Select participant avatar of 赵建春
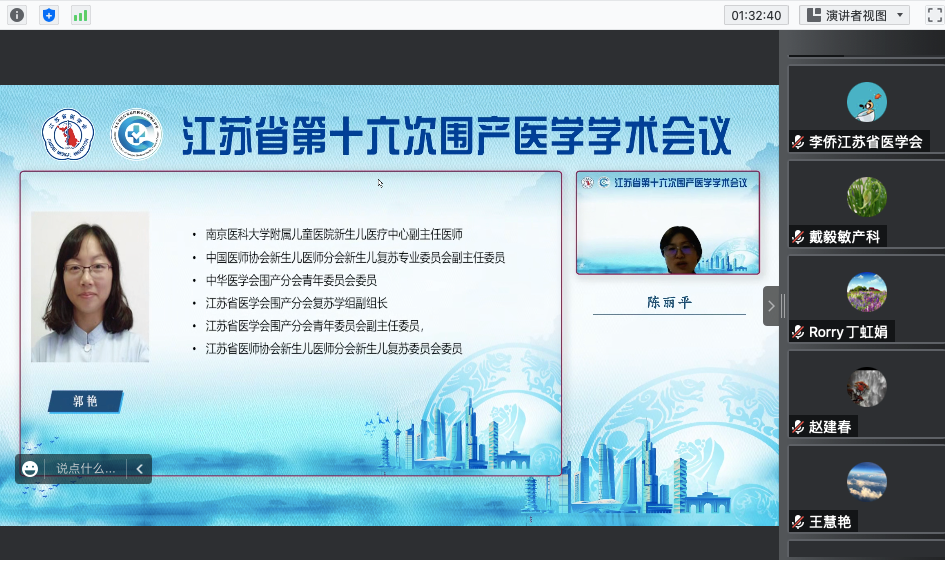This screenshot has width=945, height=563. [867, 387]
